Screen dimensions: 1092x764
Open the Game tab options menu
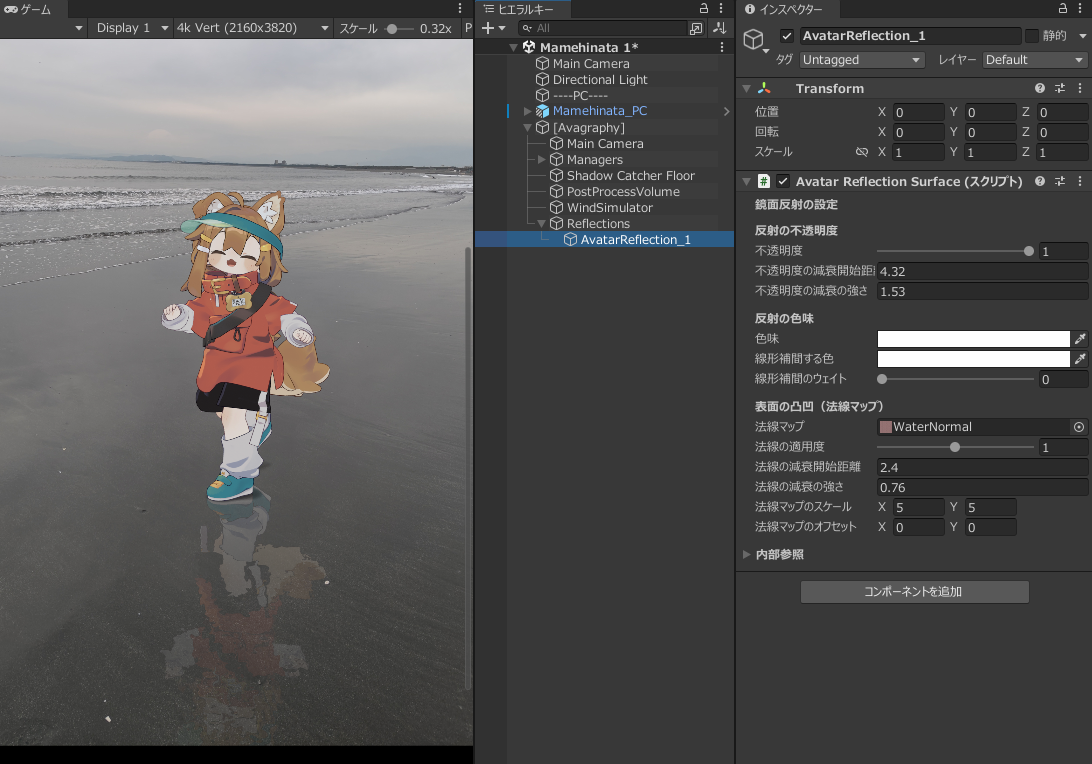pyautogui.click(x=460, y=8)
